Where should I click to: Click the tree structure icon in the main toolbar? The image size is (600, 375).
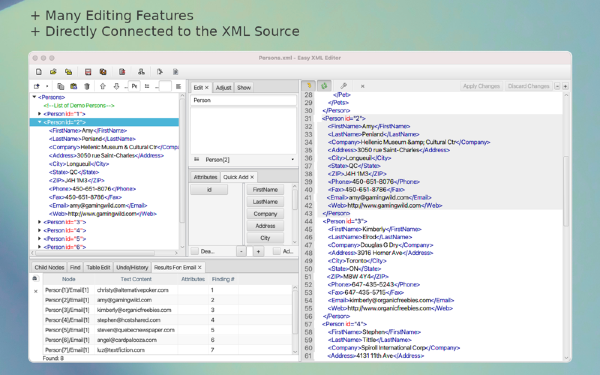coord(141,72)
